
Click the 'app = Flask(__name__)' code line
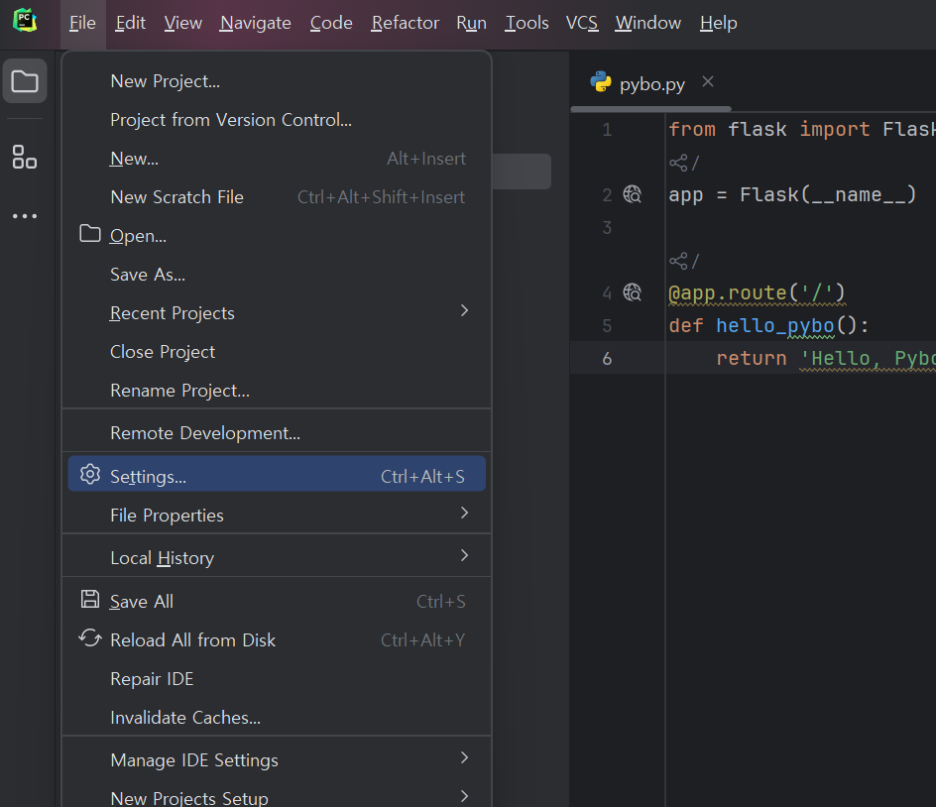point(792,195)
